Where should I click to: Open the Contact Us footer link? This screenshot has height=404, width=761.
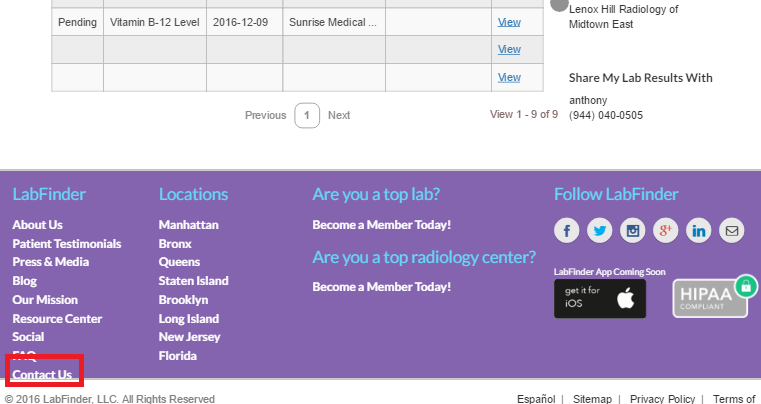(x=42, y=375)
